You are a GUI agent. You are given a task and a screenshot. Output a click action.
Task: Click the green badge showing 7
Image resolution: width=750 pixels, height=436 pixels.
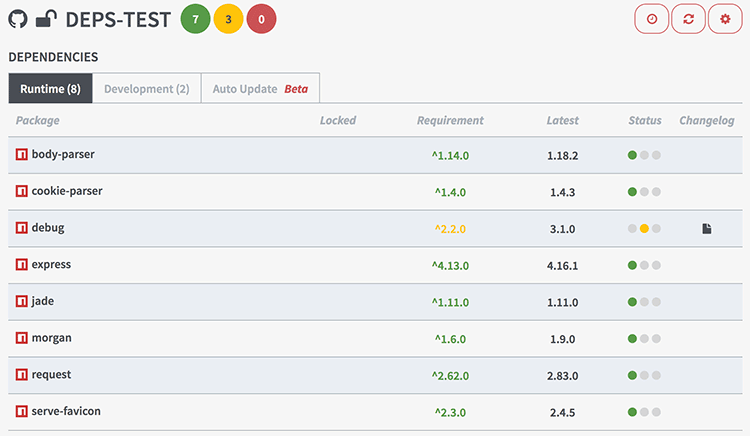[195, 19]
